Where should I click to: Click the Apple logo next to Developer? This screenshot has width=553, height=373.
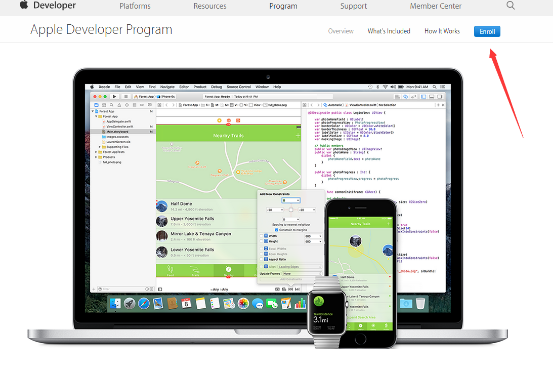point(24,5)
